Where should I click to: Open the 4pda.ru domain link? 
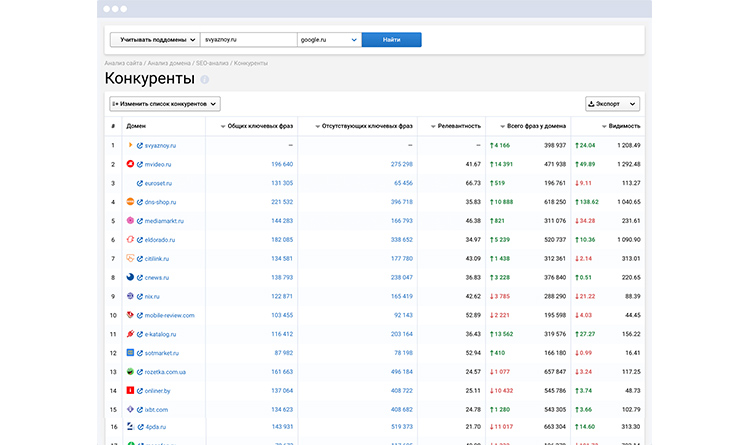156,427
